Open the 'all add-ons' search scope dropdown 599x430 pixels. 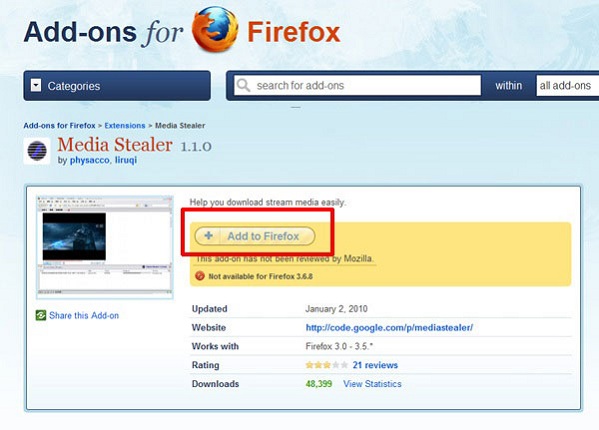(x=567, y=86)
